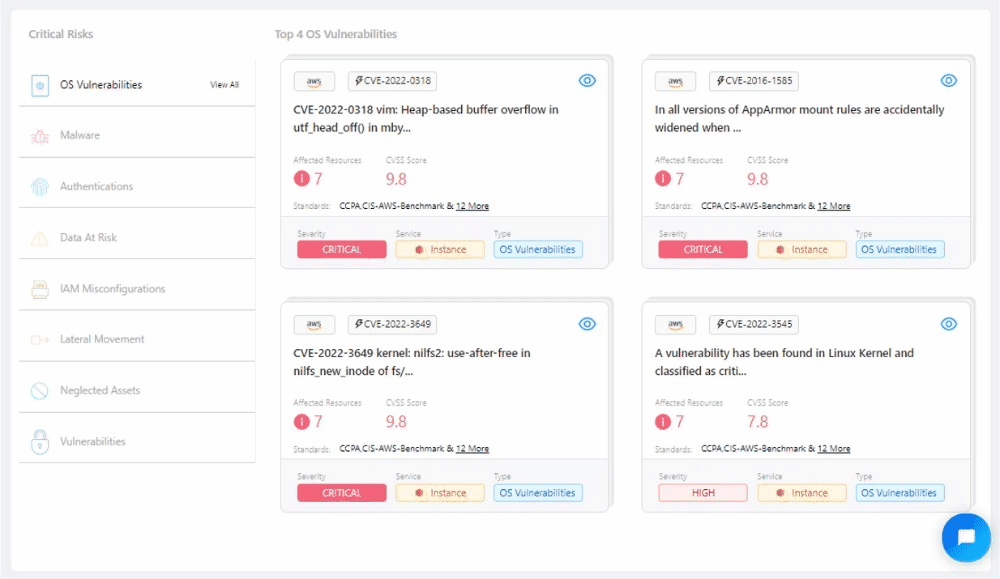The image size is (1000, 579).
Task: Click the Malware bug icon
Action: (40, 136)
